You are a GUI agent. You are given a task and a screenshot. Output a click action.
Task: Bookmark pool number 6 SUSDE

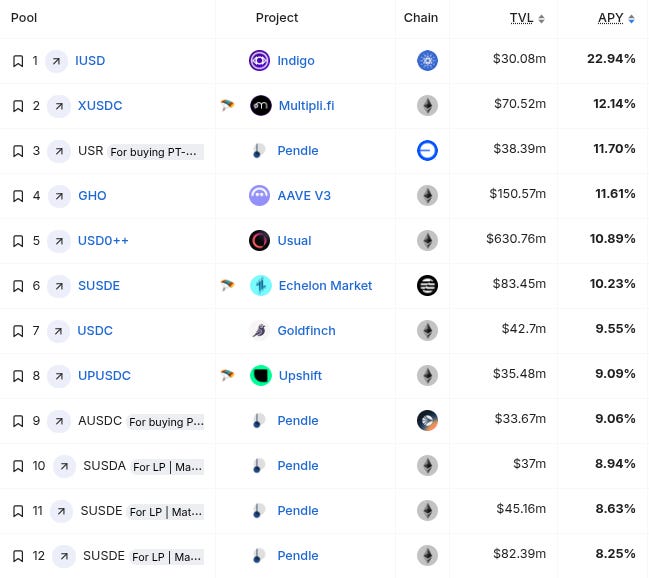18,286
